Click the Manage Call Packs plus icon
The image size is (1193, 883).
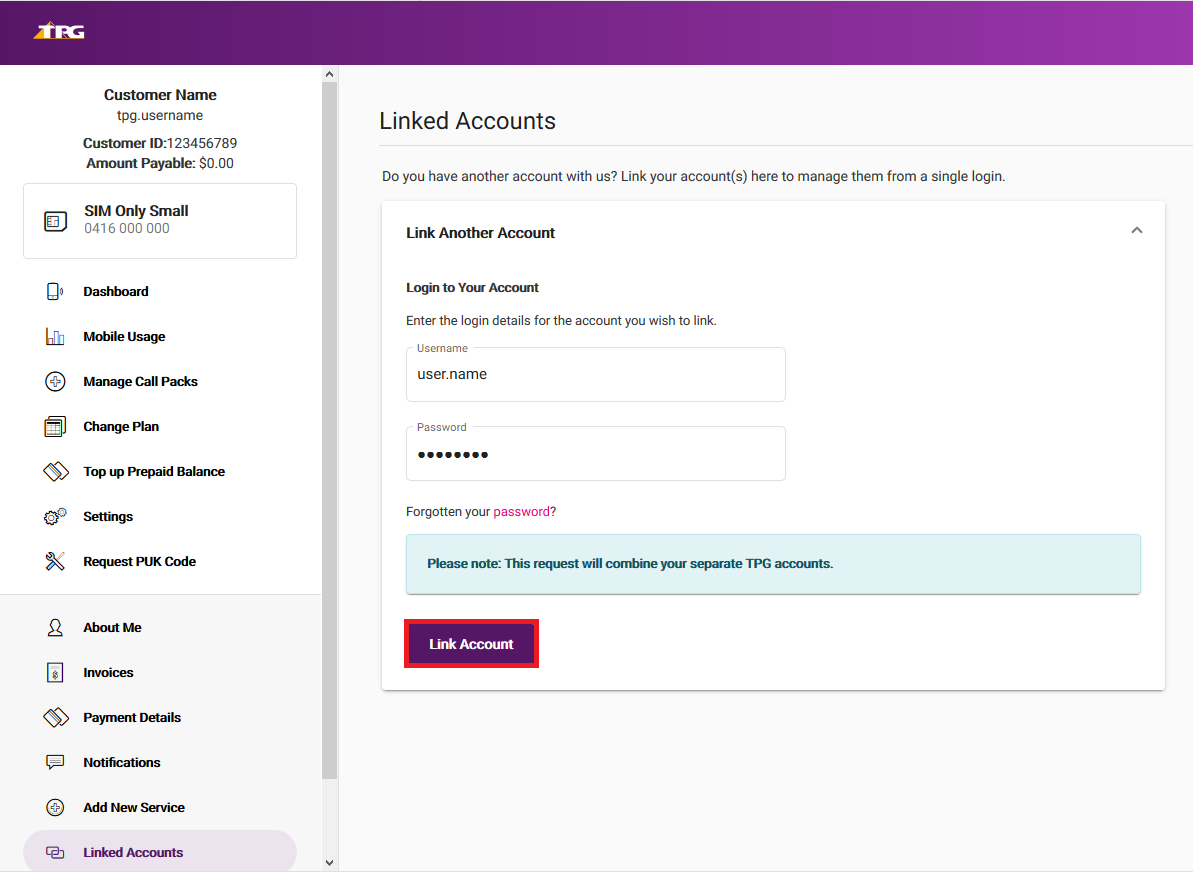click(57, 381)
